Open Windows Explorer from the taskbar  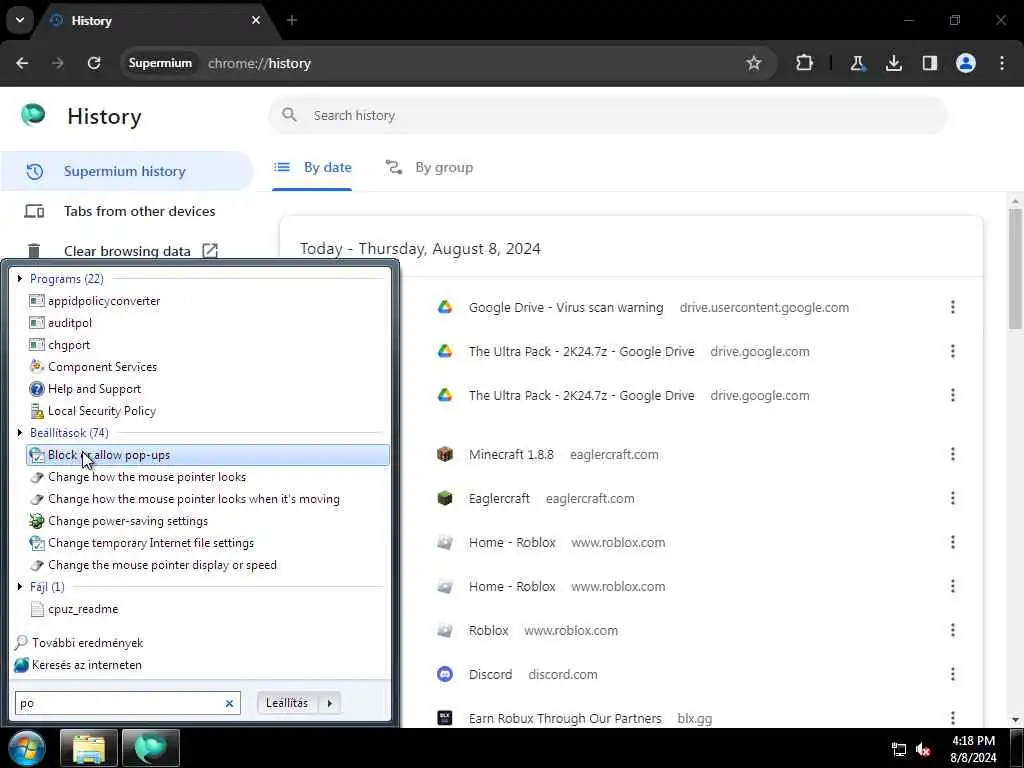(x=89, y=748)
